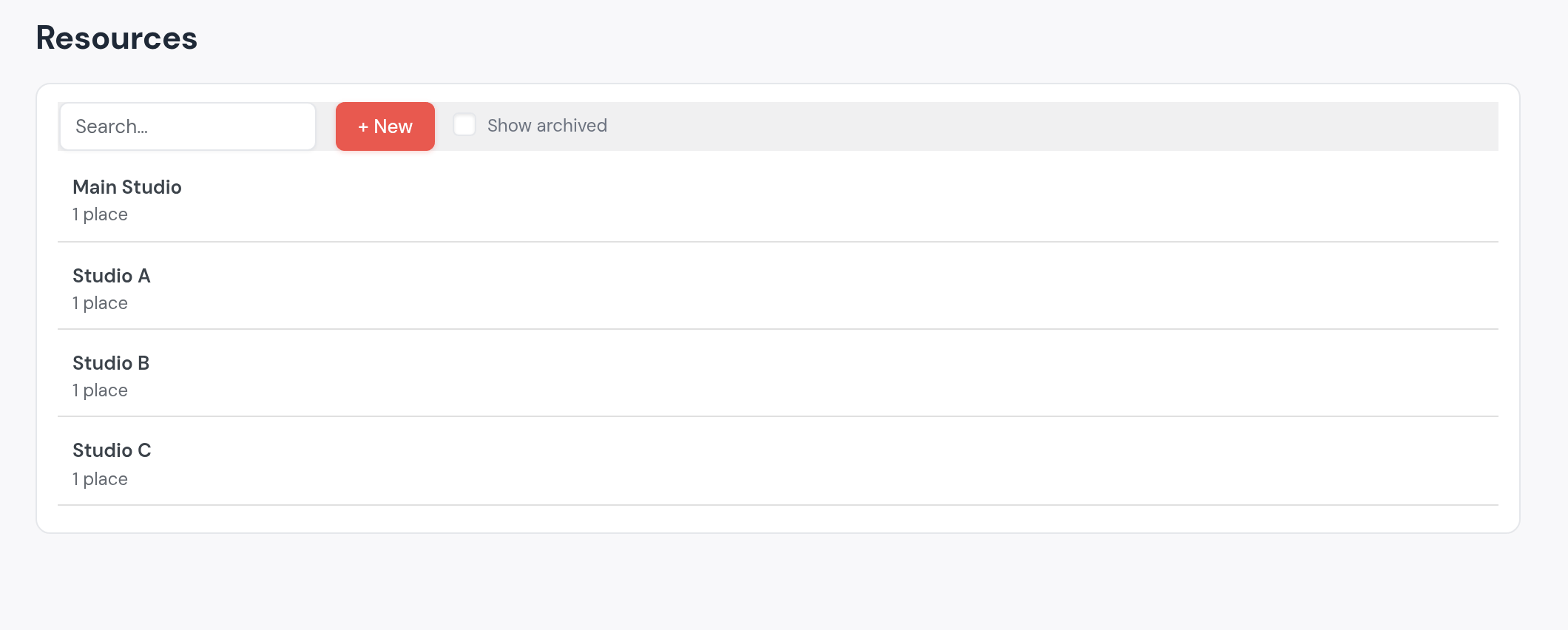1568x630 pixels.
Task: Select the Studio C resource name
Action: point(112,450)
